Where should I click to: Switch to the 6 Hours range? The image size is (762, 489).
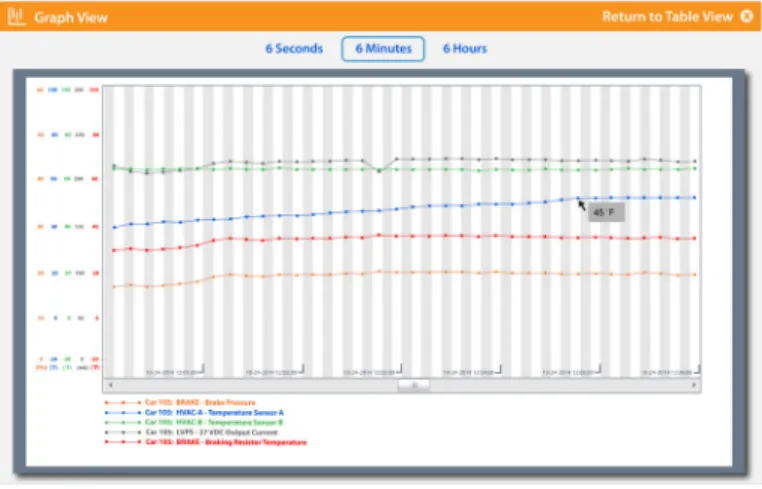pyautogui.click(x=465, y=49)
